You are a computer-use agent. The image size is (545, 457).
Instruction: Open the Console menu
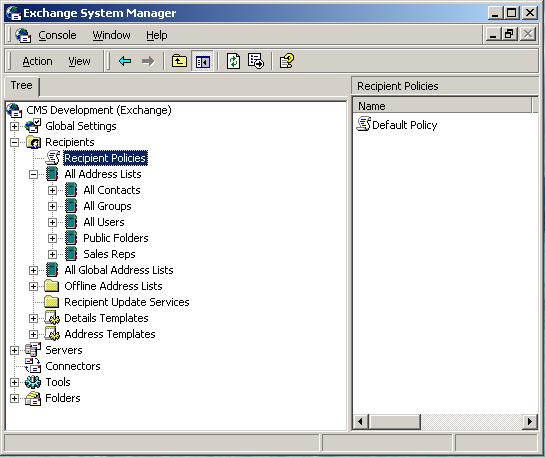(x=57, y=35)
